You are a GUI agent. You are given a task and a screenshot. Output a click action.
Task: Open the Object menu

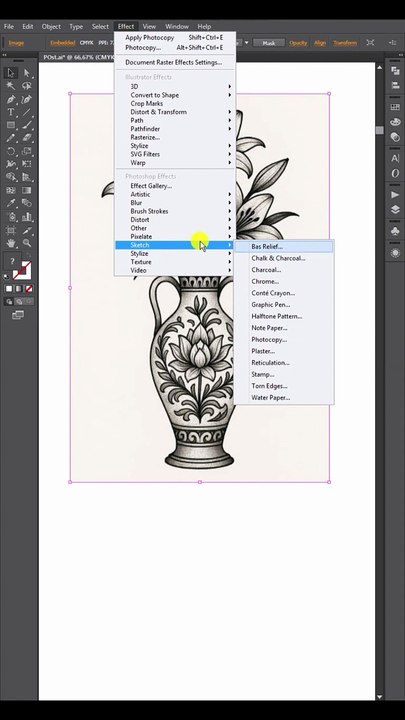[51, 26]
